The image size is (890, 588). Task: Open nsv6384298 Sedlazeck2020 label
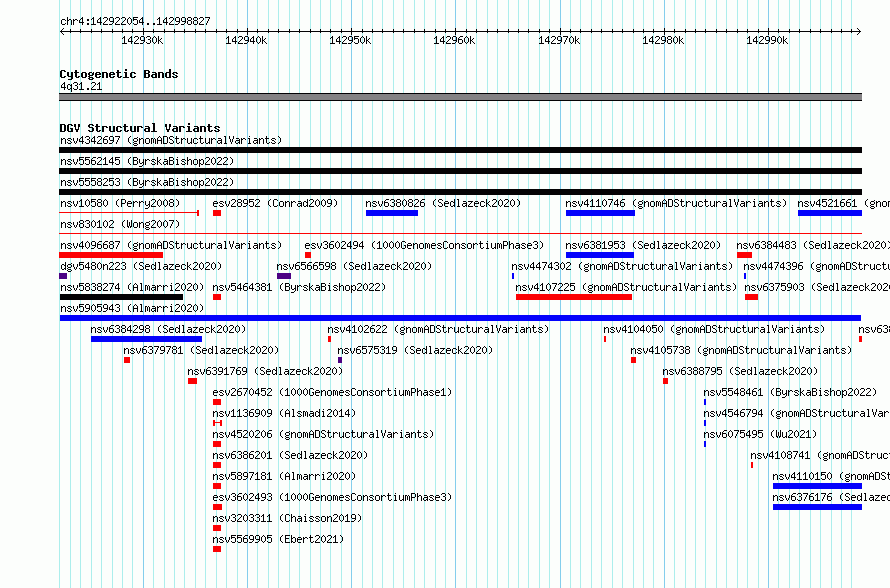(x=168, y=329)
